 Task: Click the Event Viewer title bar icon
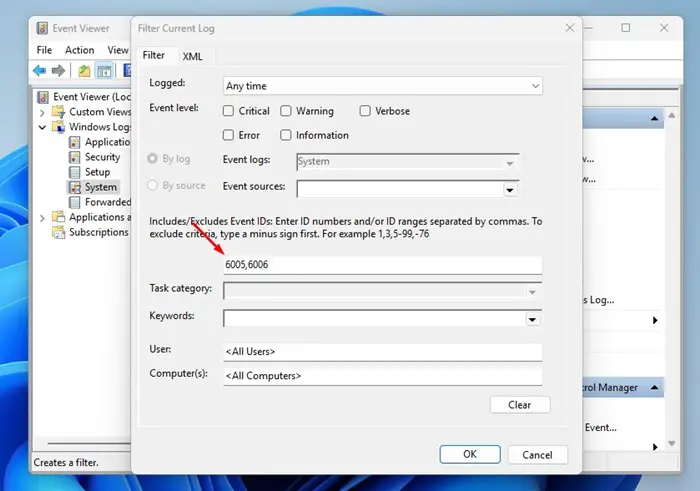(x=42, y=28)
